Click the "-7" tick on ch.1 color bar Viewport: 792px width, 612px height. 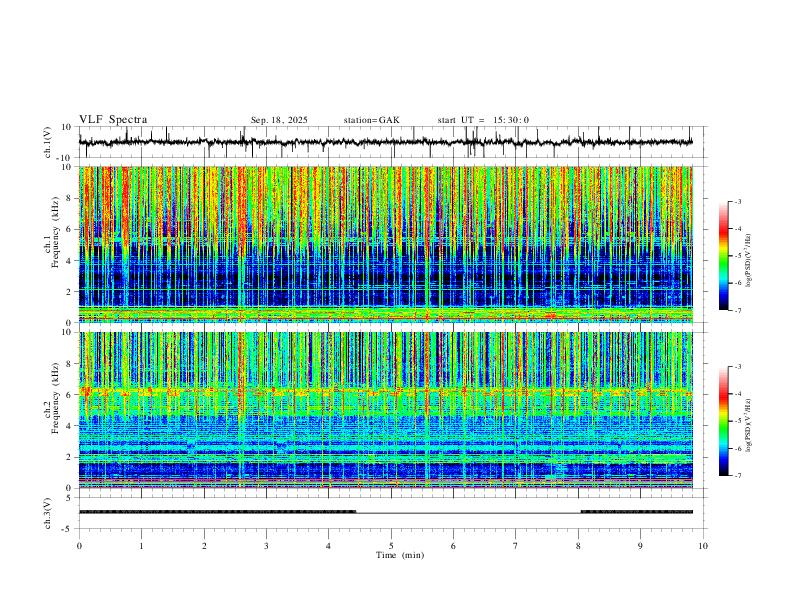[x=738, y=310]
